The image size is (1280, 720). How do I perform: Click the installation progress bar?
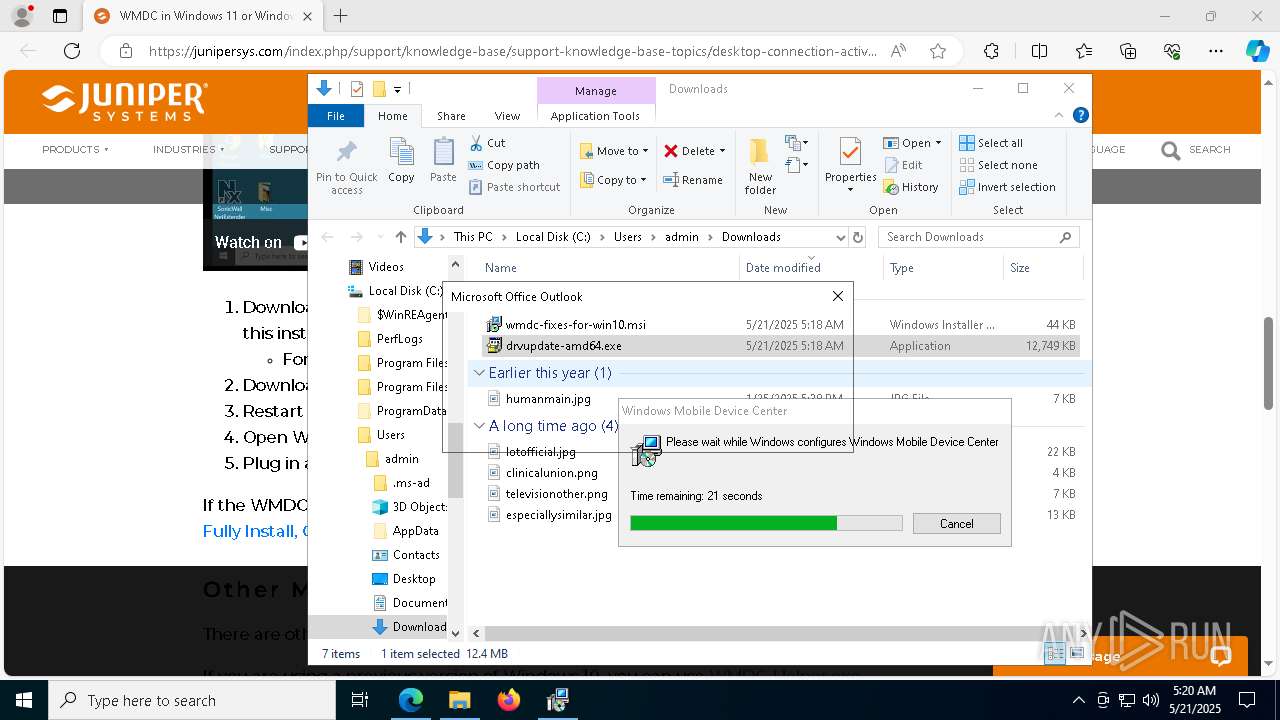766,523
